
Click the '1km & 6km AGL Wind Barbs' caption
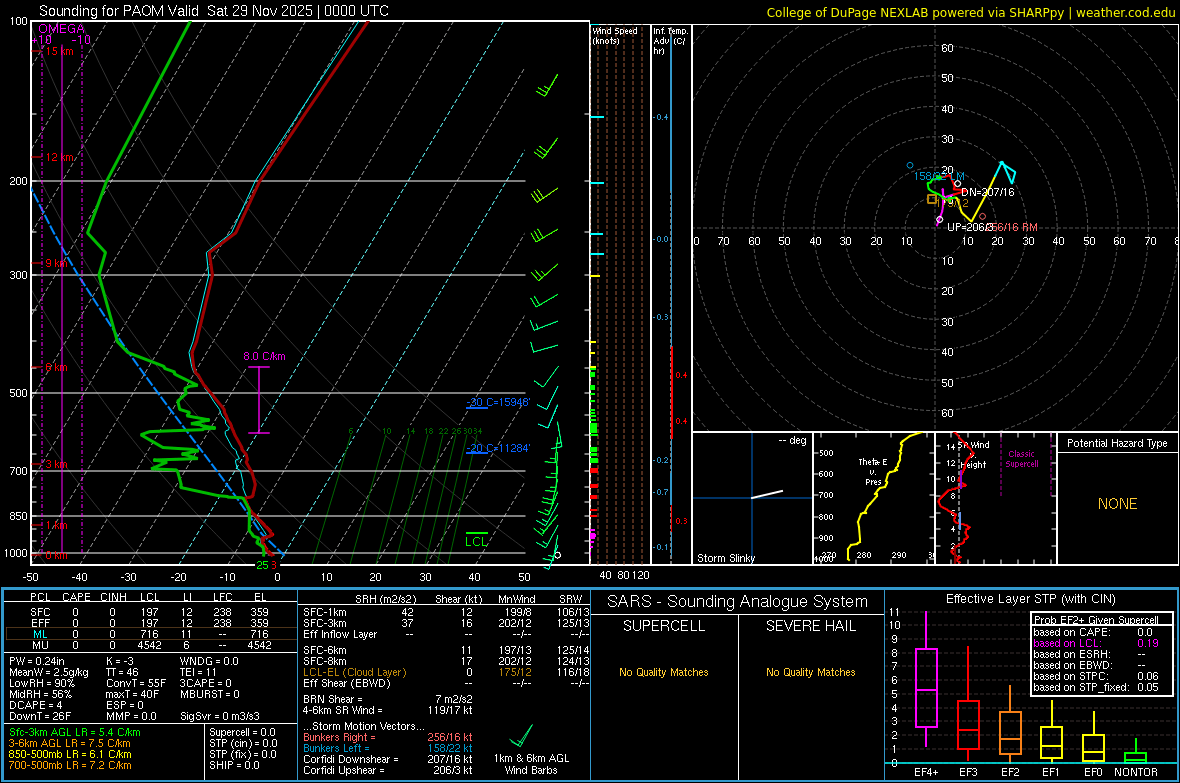tap(531, 764)
